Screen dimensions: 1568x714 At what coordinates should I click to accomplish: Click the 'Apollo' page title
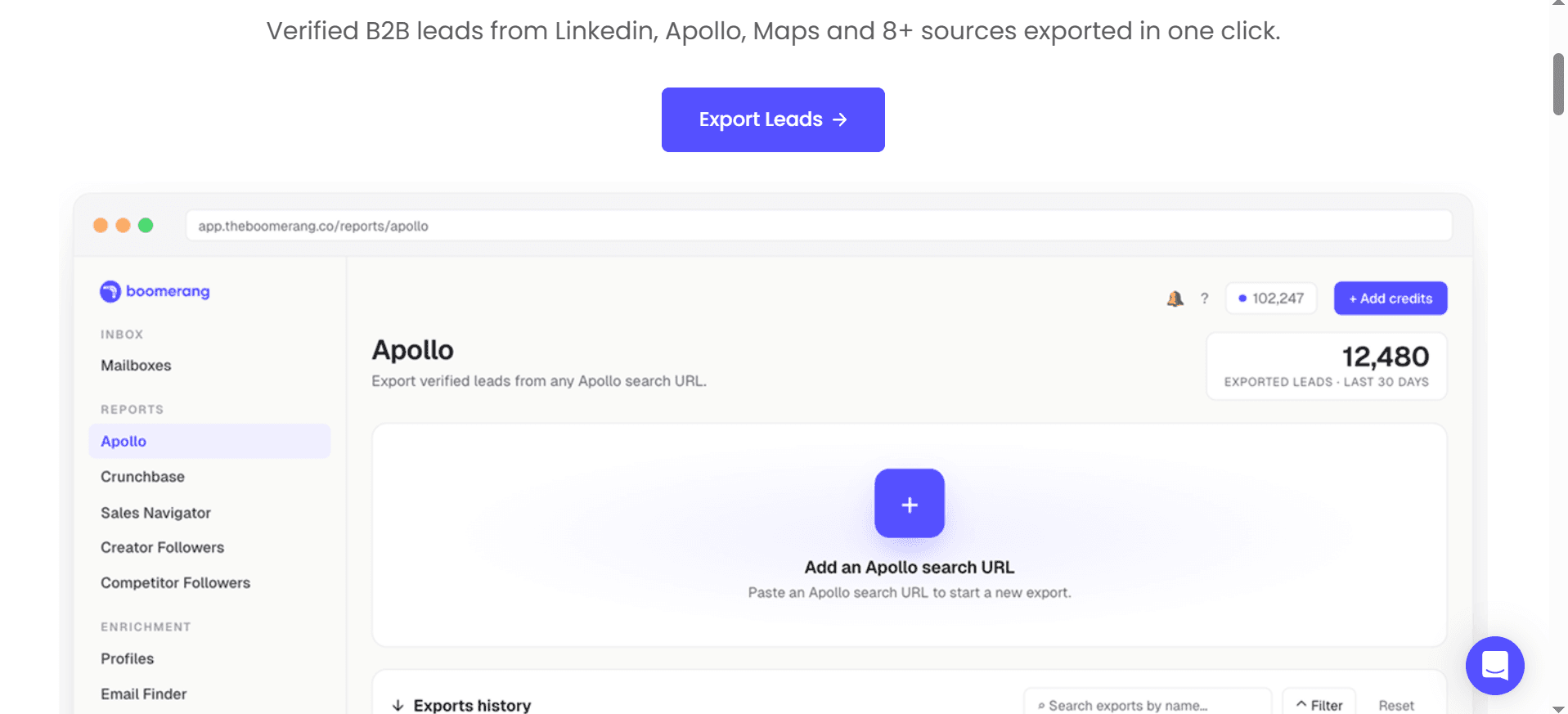[413, 350]
